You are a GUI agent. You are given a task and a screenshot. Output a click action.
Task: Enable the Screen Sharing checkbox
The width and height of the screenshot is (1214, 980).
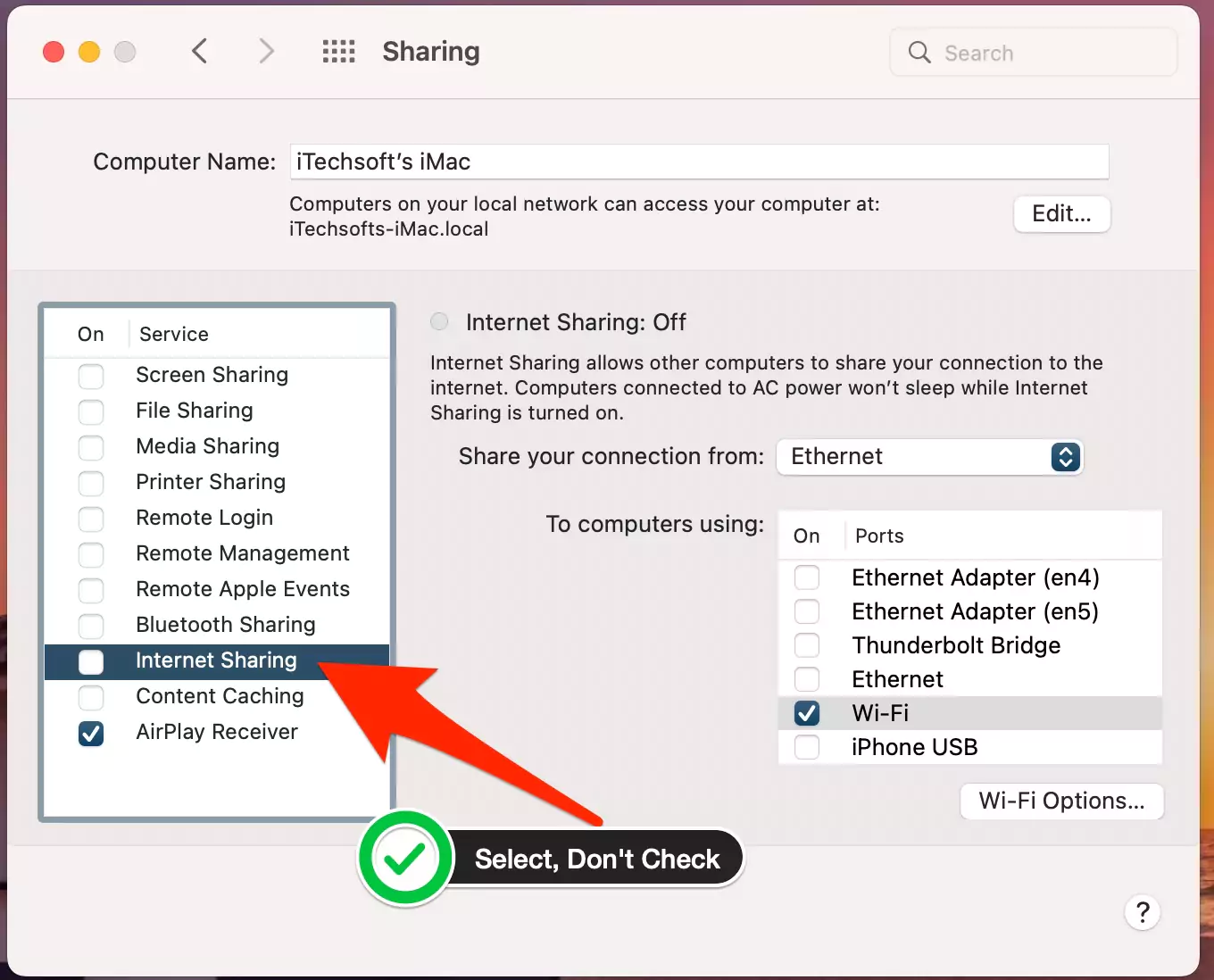91,376
